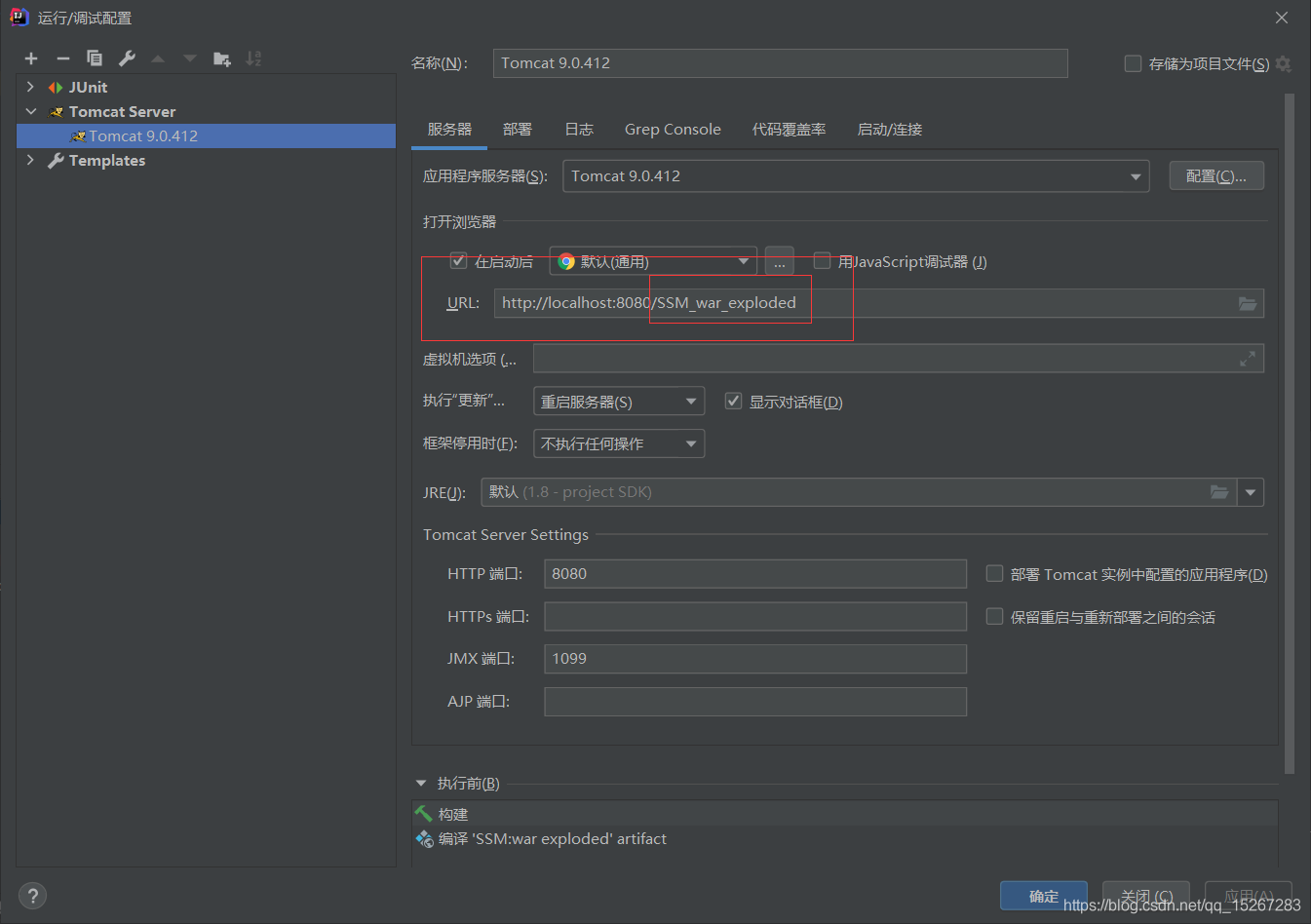This screenshot has width=1311, height=924.
Task: Open the on 'Update' action dropdown
Action: [619, 402]
